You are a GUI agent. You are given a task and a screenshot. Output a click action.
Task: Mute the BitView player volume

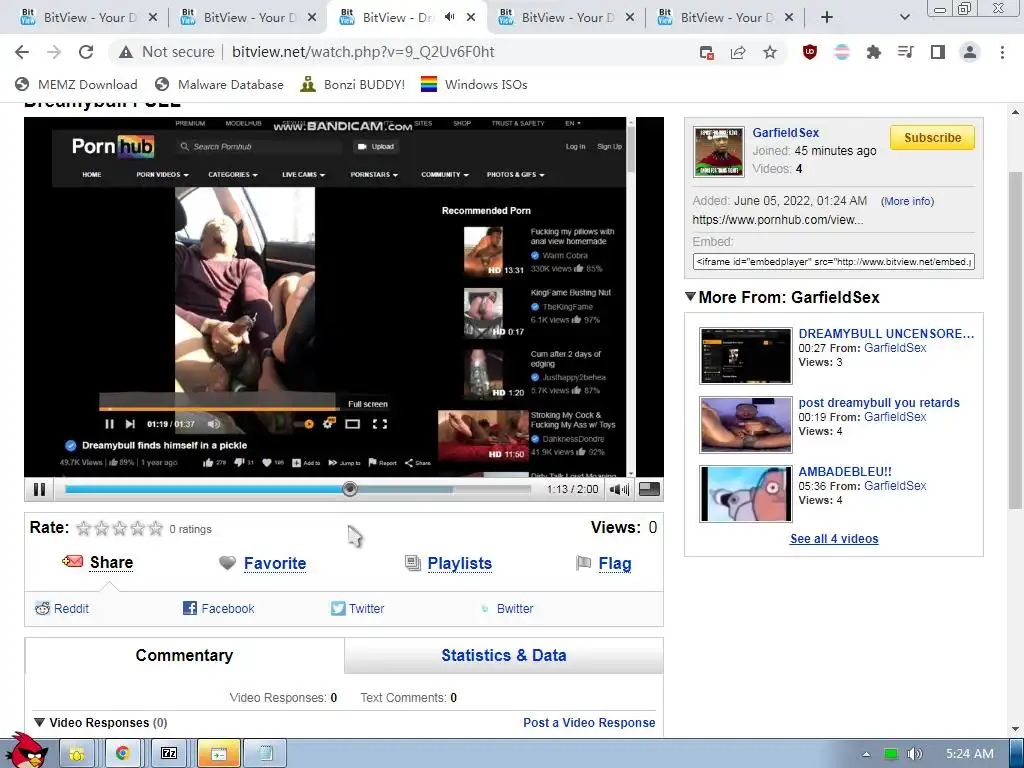(x=619, y=489)
